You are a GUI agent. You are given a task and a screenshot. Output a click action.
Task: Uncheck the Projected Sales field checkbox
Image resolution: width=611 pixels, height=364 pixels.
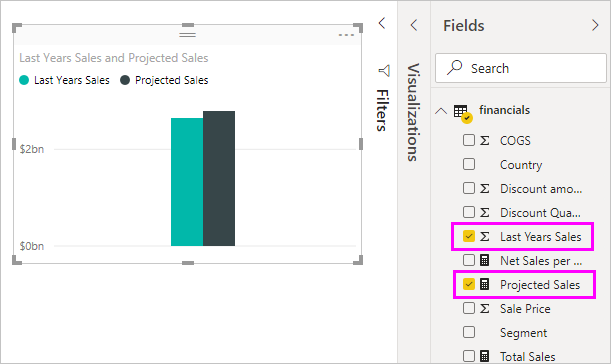coord(469,284)
